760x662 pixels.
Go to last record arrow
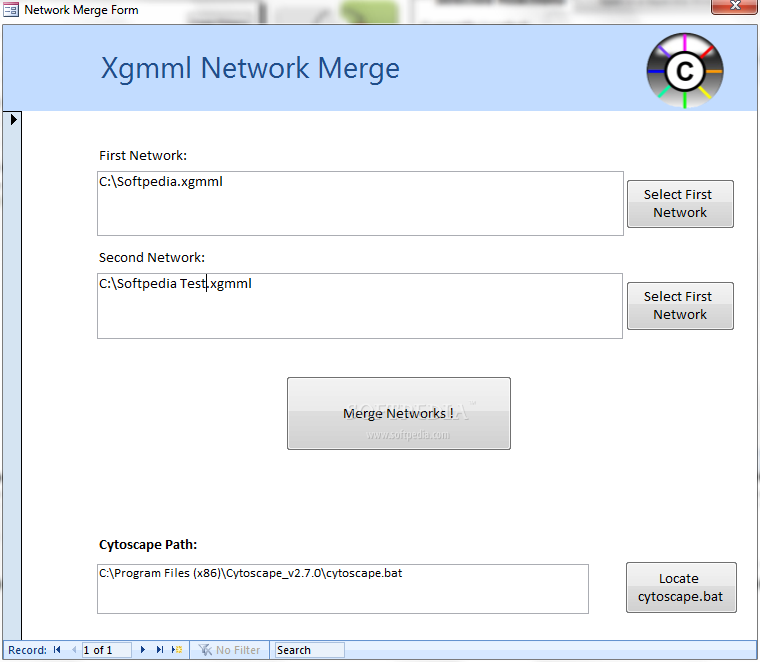coord(159,650)
